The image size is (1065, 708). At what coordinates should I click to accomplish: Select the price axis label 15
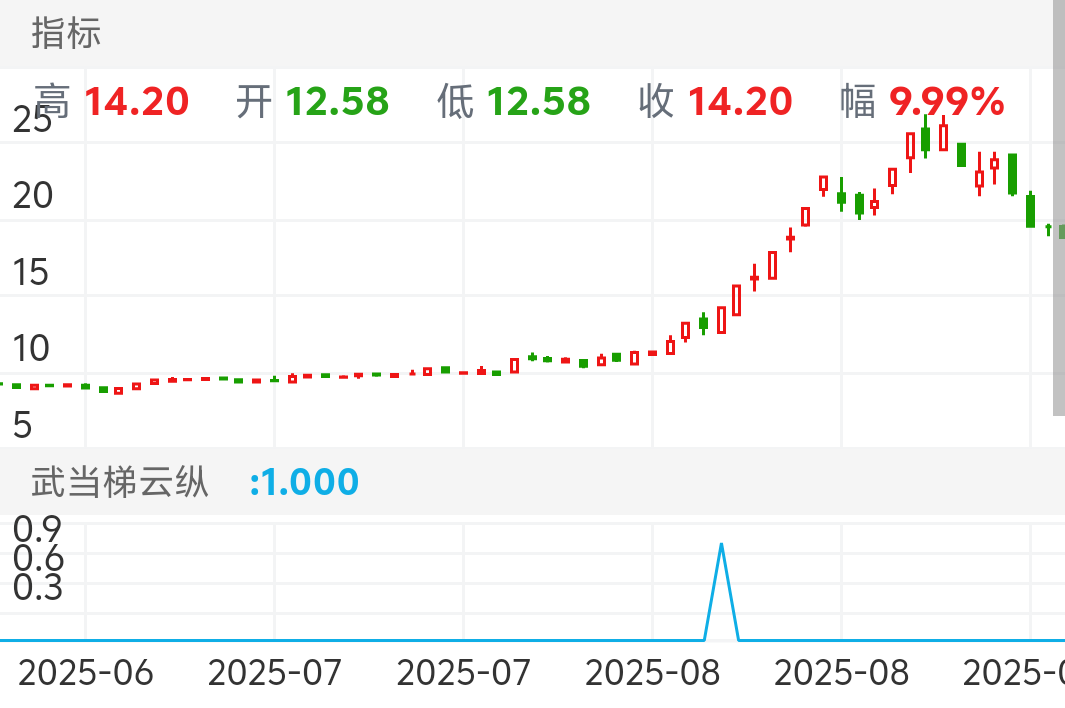(x=33, y=272)
